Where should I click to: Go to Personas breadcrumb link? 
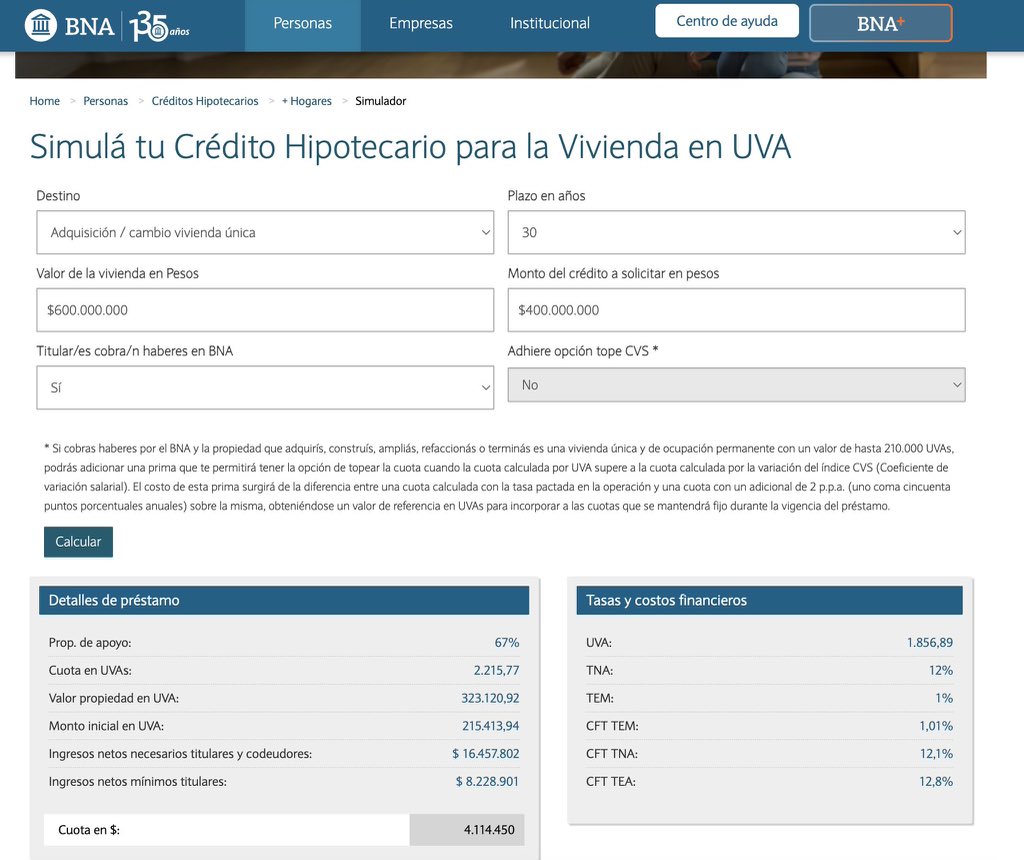click(x=106, y=101)
